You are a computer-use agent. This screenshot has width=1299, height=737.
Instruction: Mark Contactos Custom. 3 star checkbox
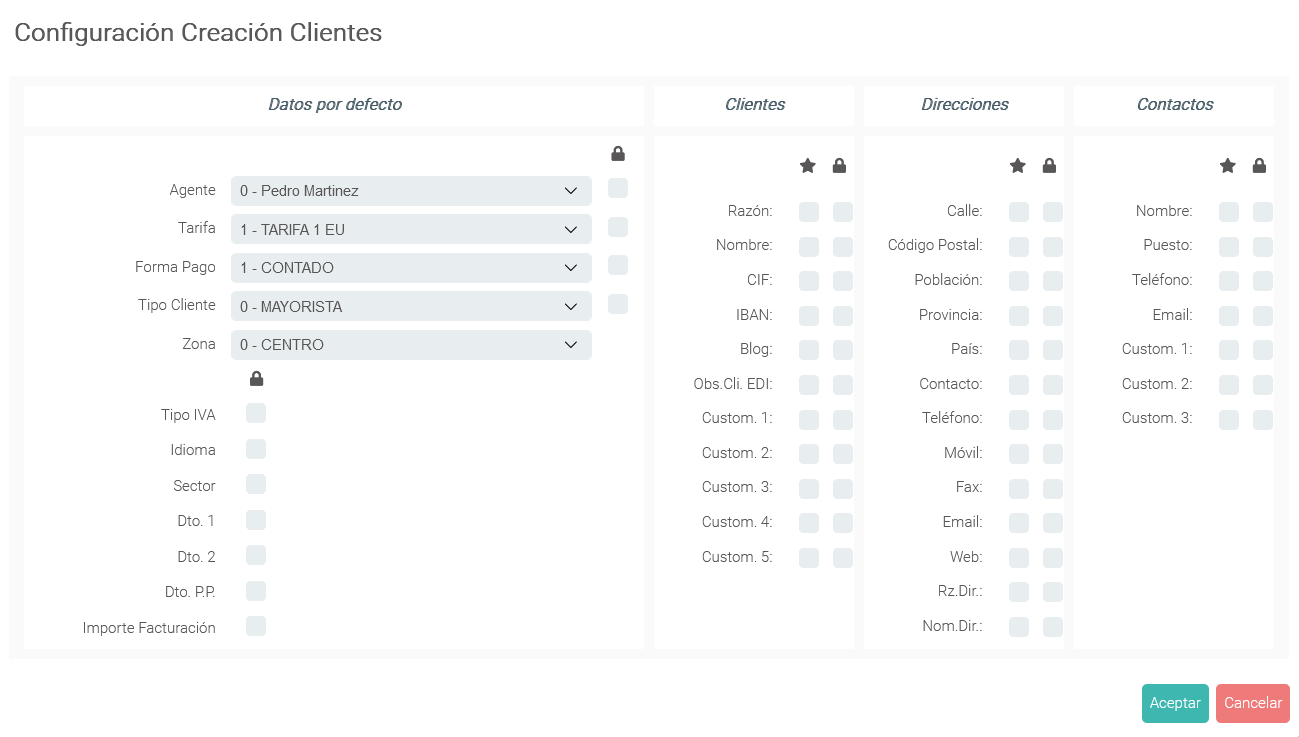coord(1229,420)
